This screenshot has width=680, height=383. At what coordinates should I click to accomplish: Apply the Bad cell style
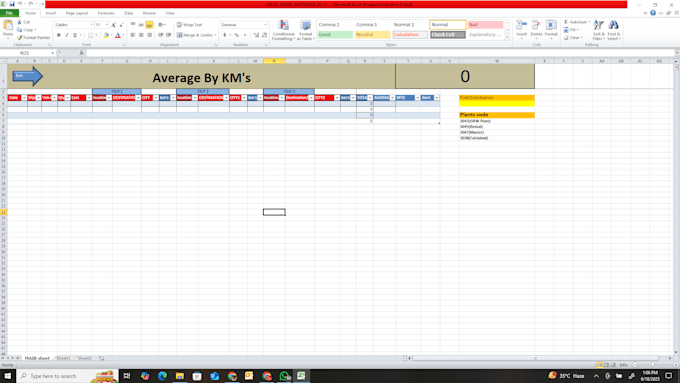485,25
